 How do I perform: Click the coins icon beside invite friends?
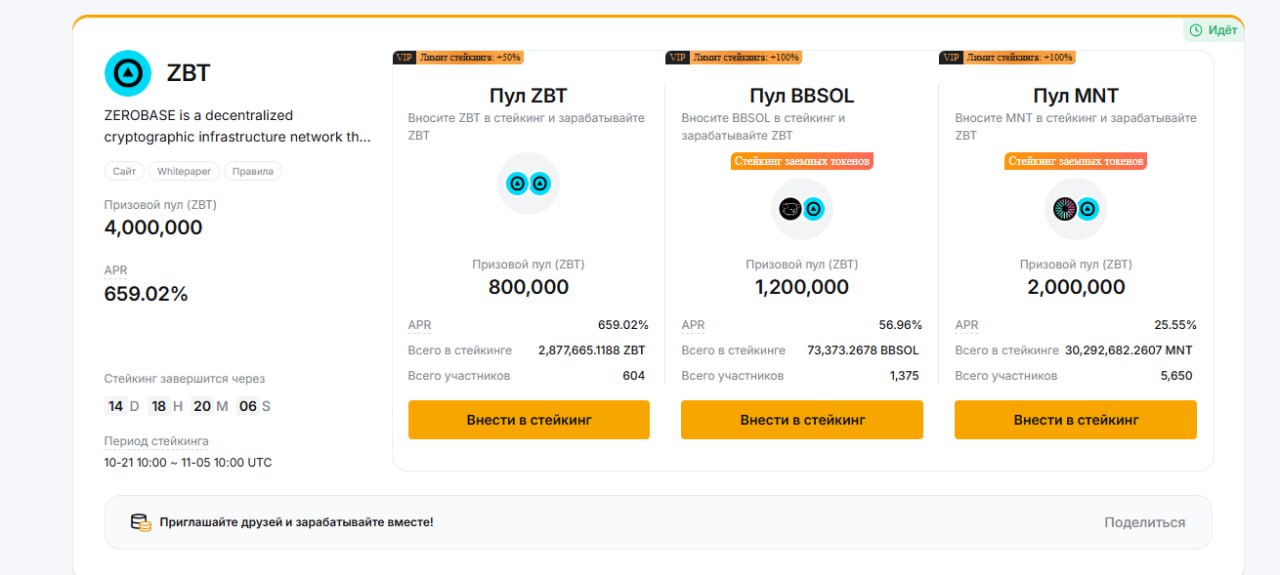point(141,522)
